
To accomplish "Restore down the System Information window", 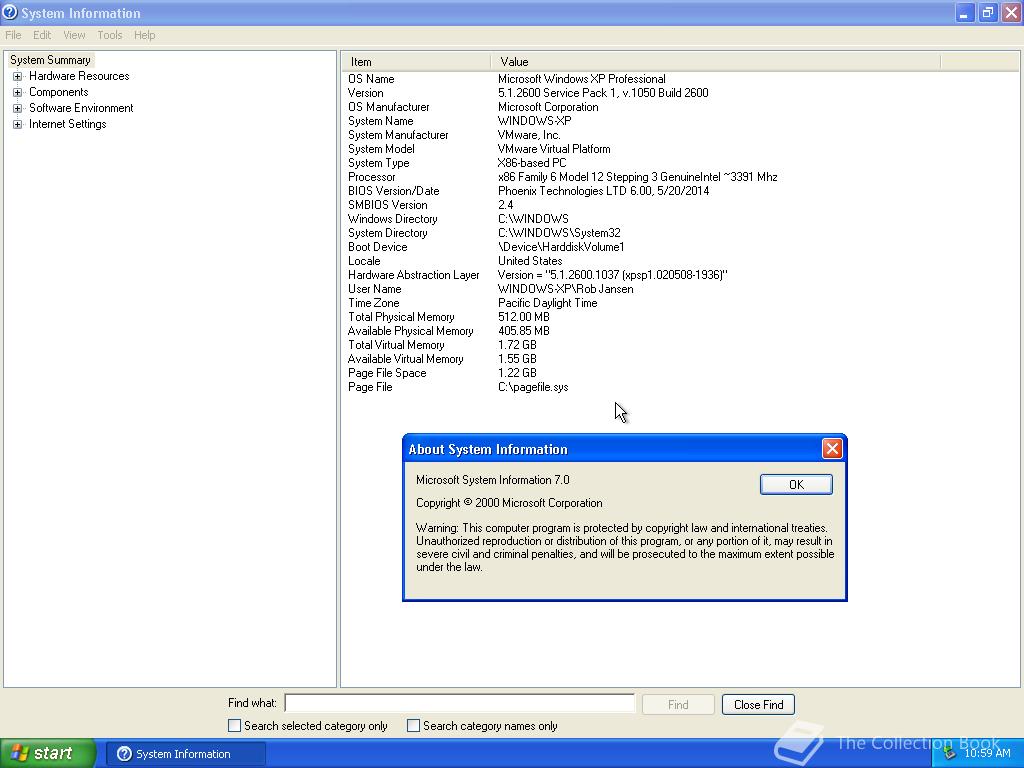I will [987, 12].
